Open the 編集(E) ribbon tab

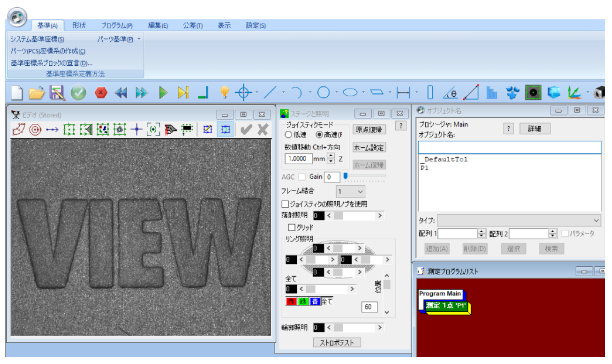pos(158,25)
